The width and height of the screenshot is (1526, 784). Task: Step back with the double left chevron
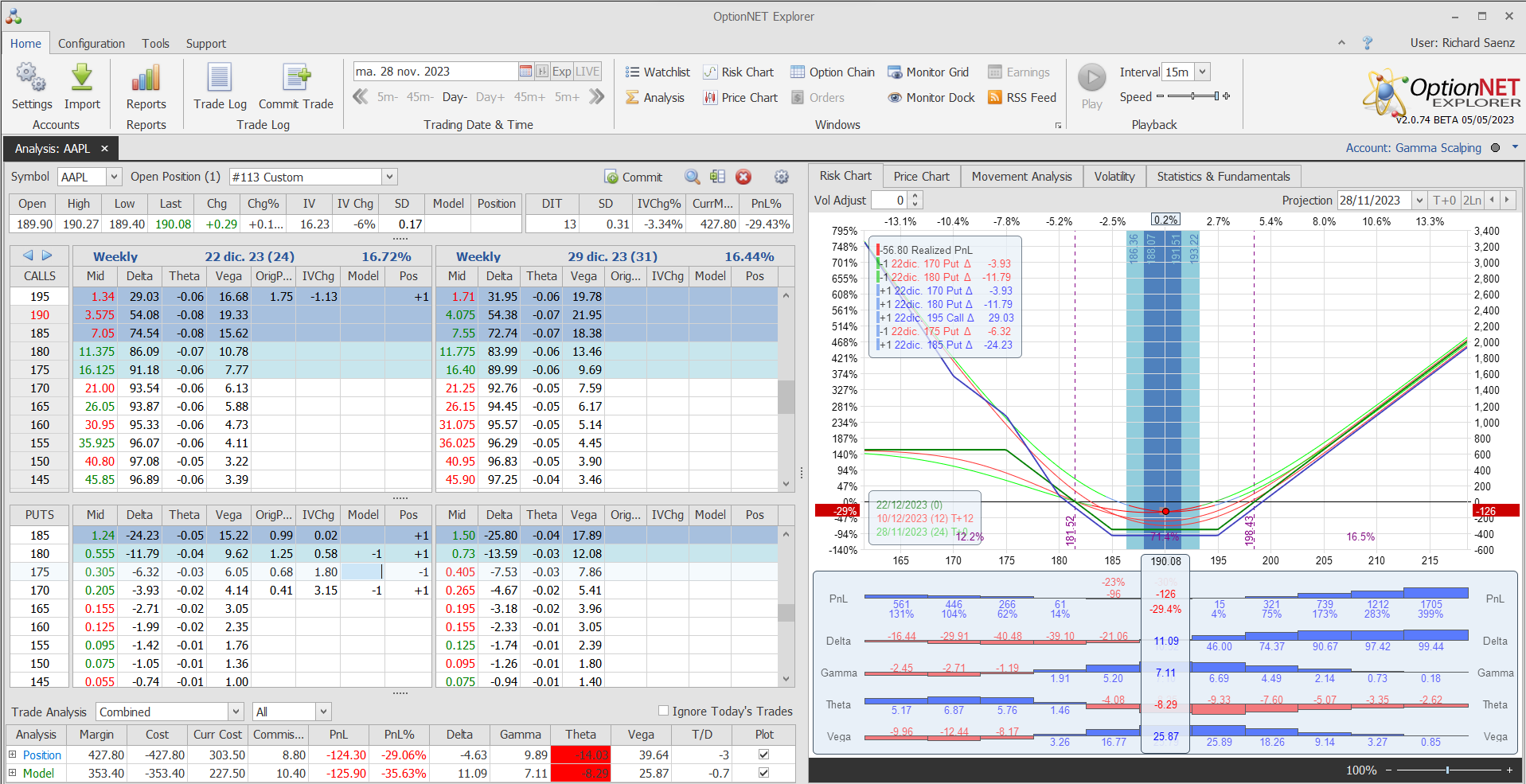(361, 97)
